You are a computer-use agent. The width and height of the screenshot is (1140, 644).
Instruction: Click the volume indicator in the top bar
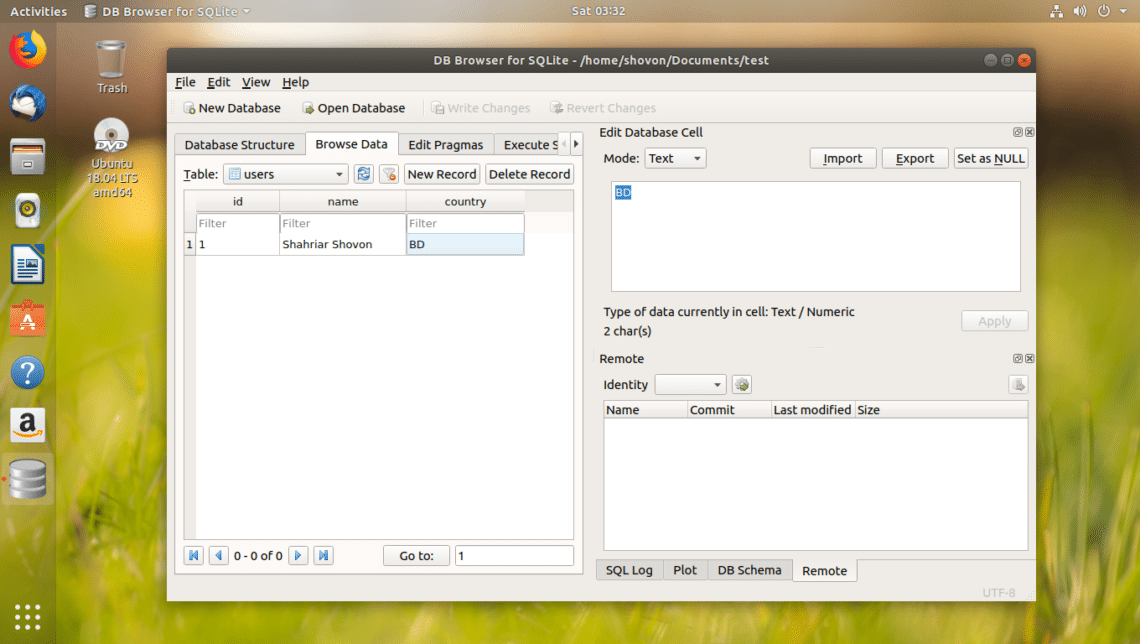tap(1080, 11)
